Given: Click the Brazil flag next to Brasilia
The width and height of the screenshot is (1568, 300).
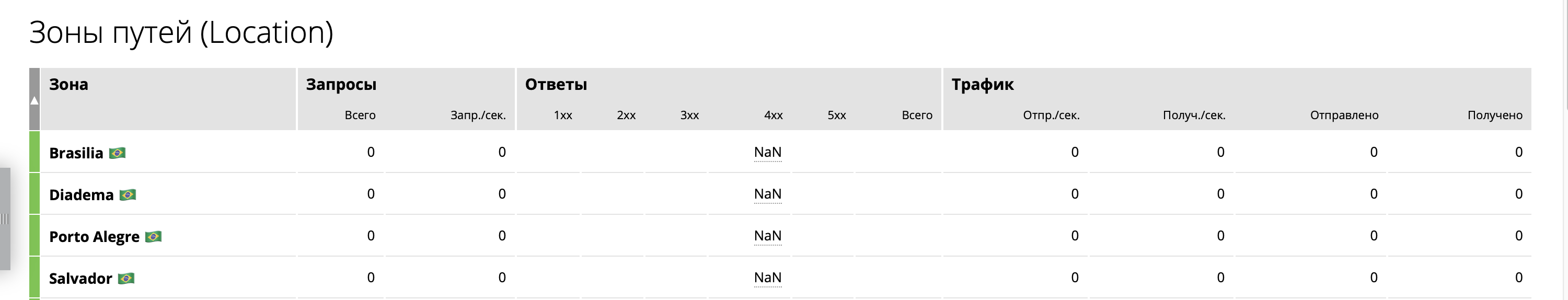Looking at the screenshot, I should coord(117,153).
